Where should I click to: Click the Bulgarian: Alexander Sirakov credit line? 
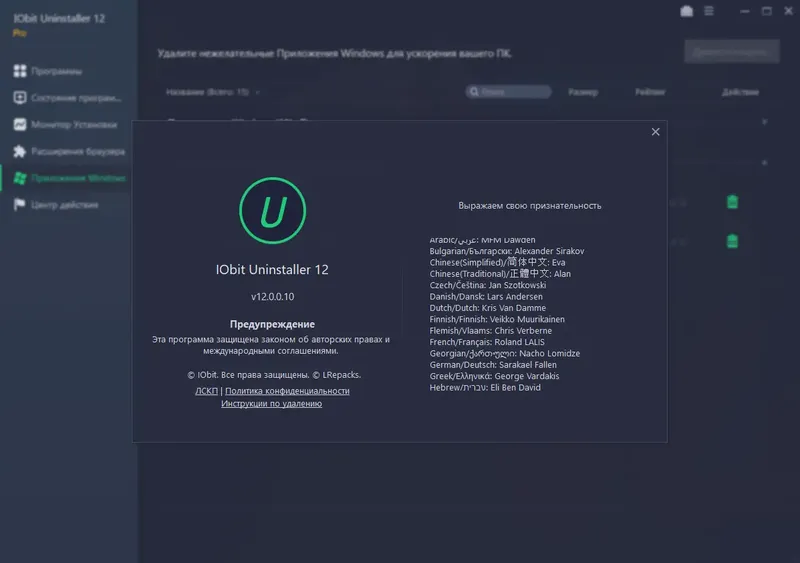pyautogui.click(x=507, y=251)
